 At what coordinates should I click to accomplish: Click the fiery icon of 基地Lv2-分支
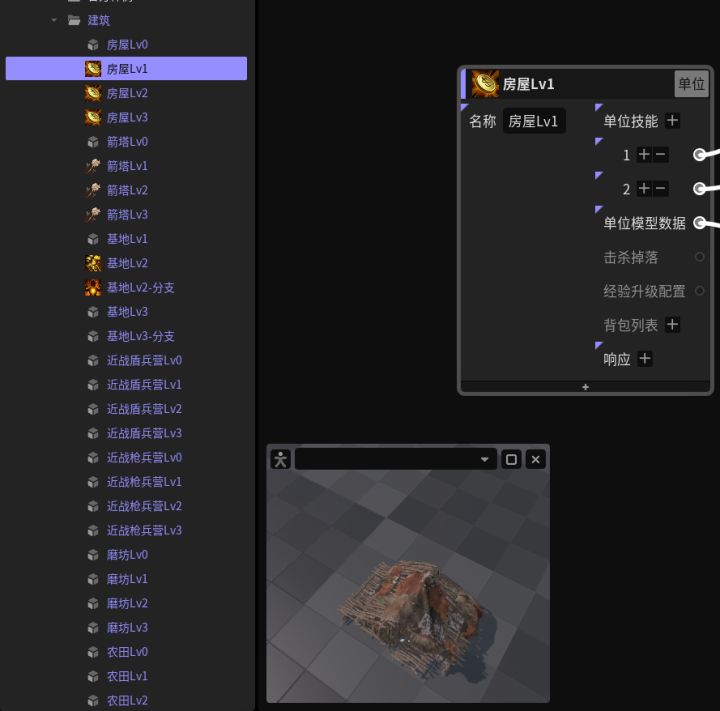pos(93,288)
